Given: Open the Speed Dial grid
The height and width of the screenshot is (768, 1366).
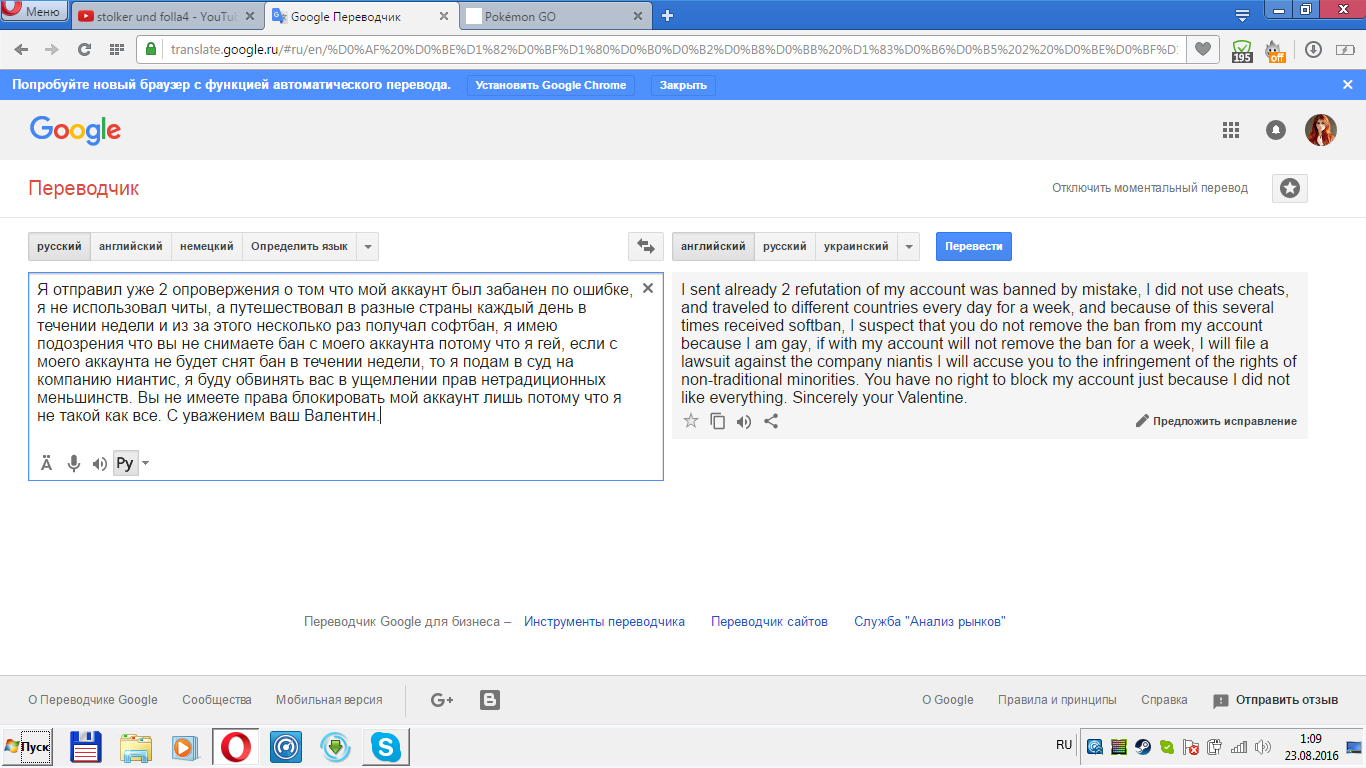Looking at the screenshot, I should (x=117, y=49).
